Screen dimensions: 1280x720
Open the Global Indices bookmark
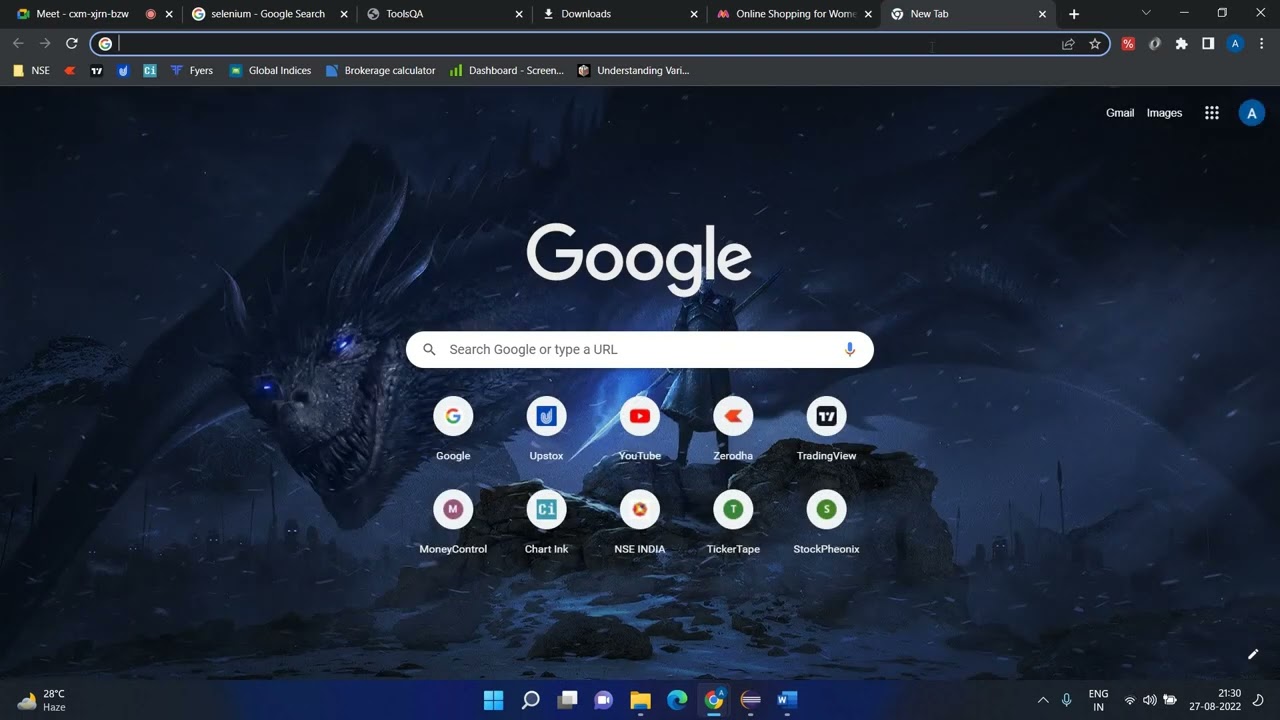270,71
